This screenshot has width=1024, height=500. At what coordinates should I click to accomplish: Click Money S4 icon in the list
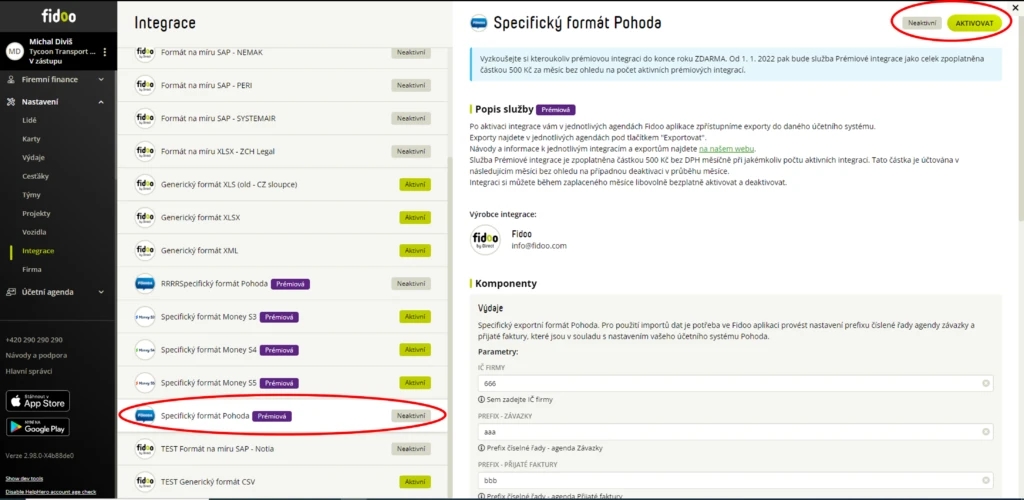point(145,350)
